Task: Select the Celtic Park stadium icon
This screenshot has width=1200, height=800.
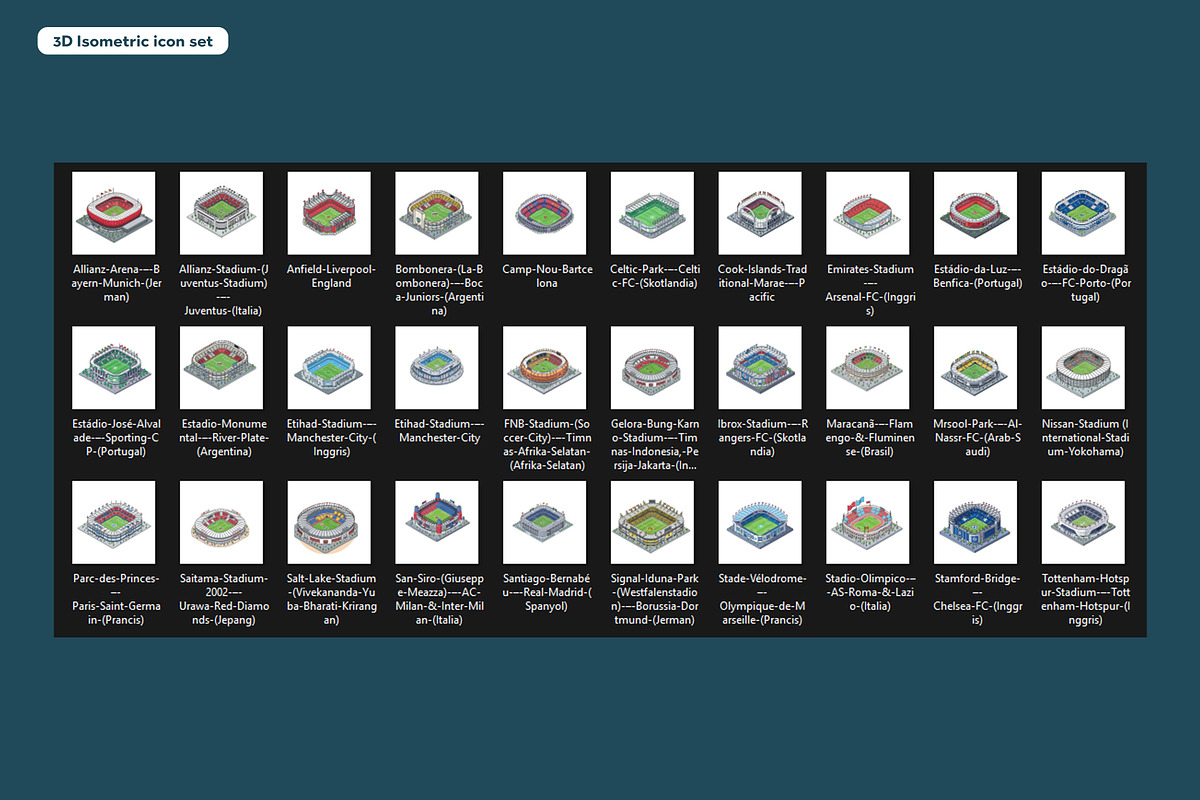Action: 653,213
